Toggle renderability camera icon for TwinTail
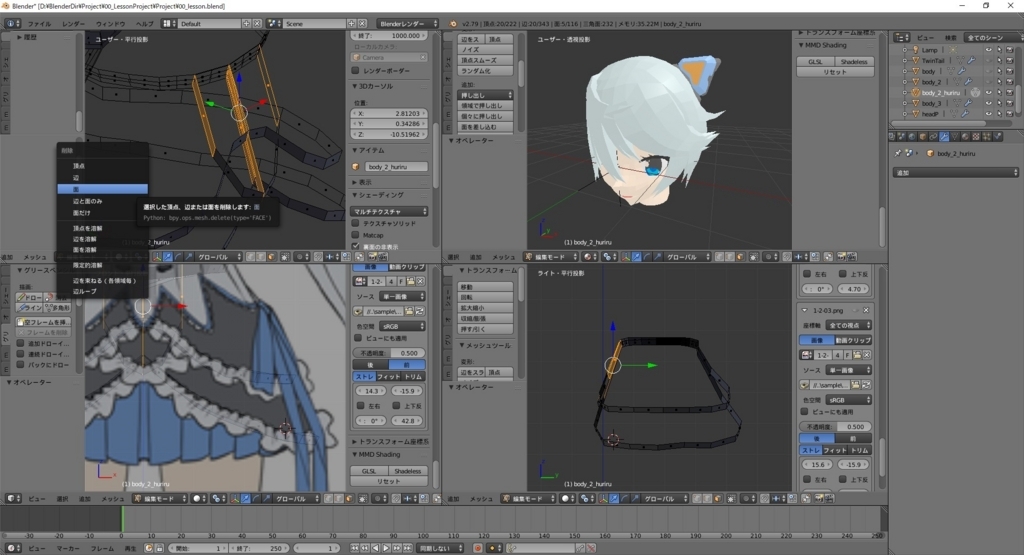Screen dimensions: 1024x555 pyautogui.click(x=1010, y=61)
